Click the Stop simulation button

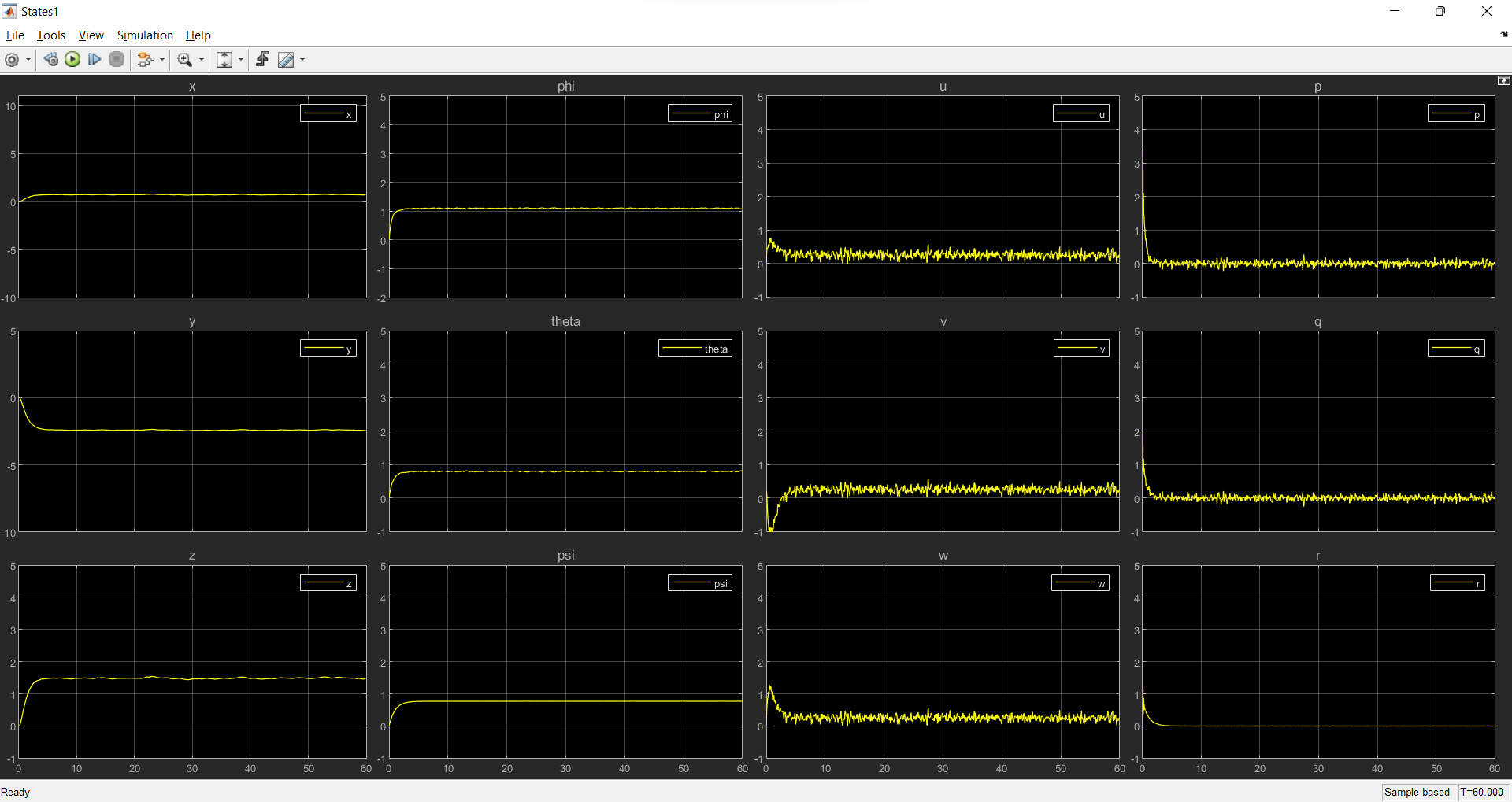pyautogui.click(x=117, y=60)
